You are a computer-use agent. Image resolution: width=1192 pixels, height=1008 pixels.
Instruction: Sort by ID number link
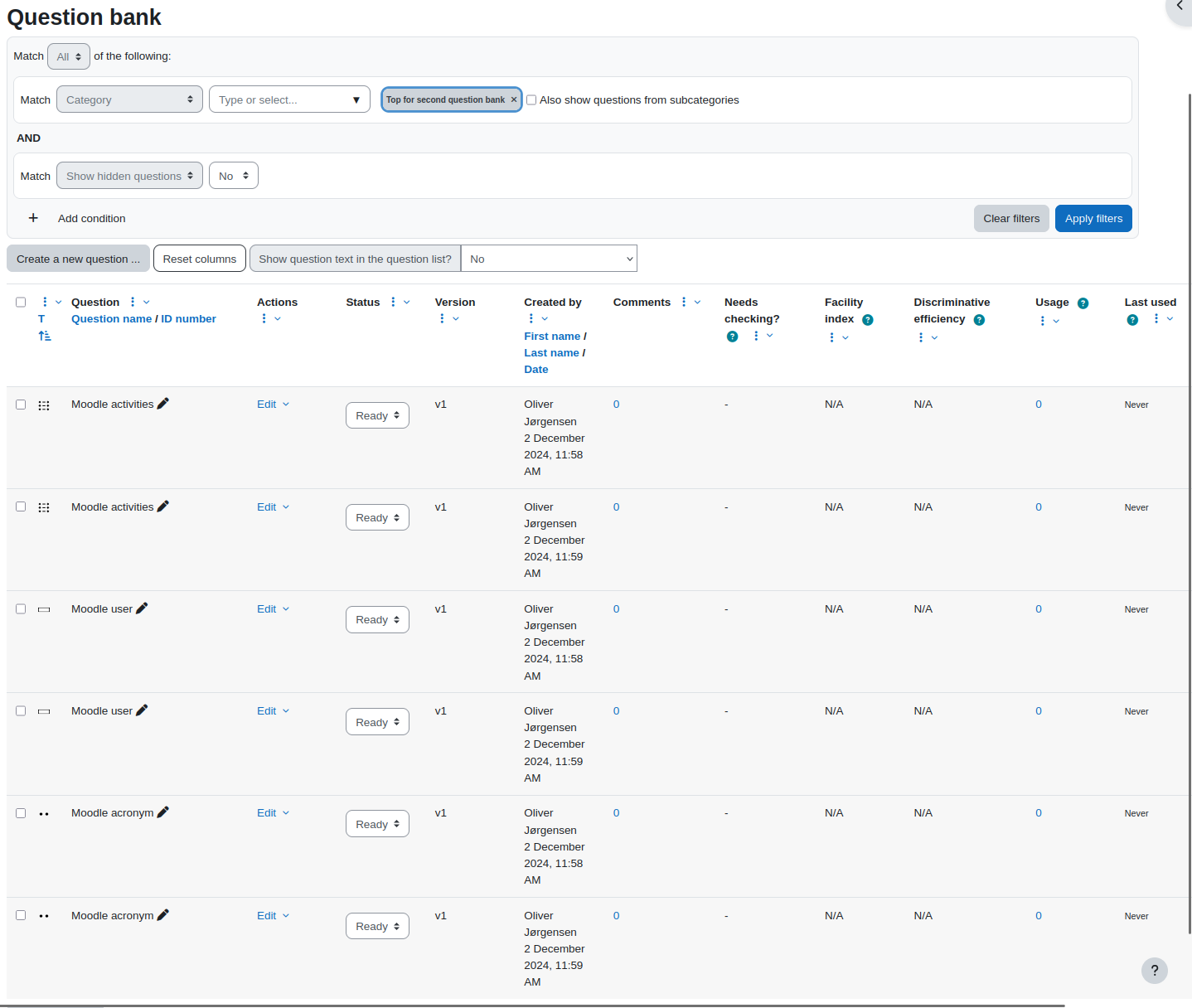188,318
